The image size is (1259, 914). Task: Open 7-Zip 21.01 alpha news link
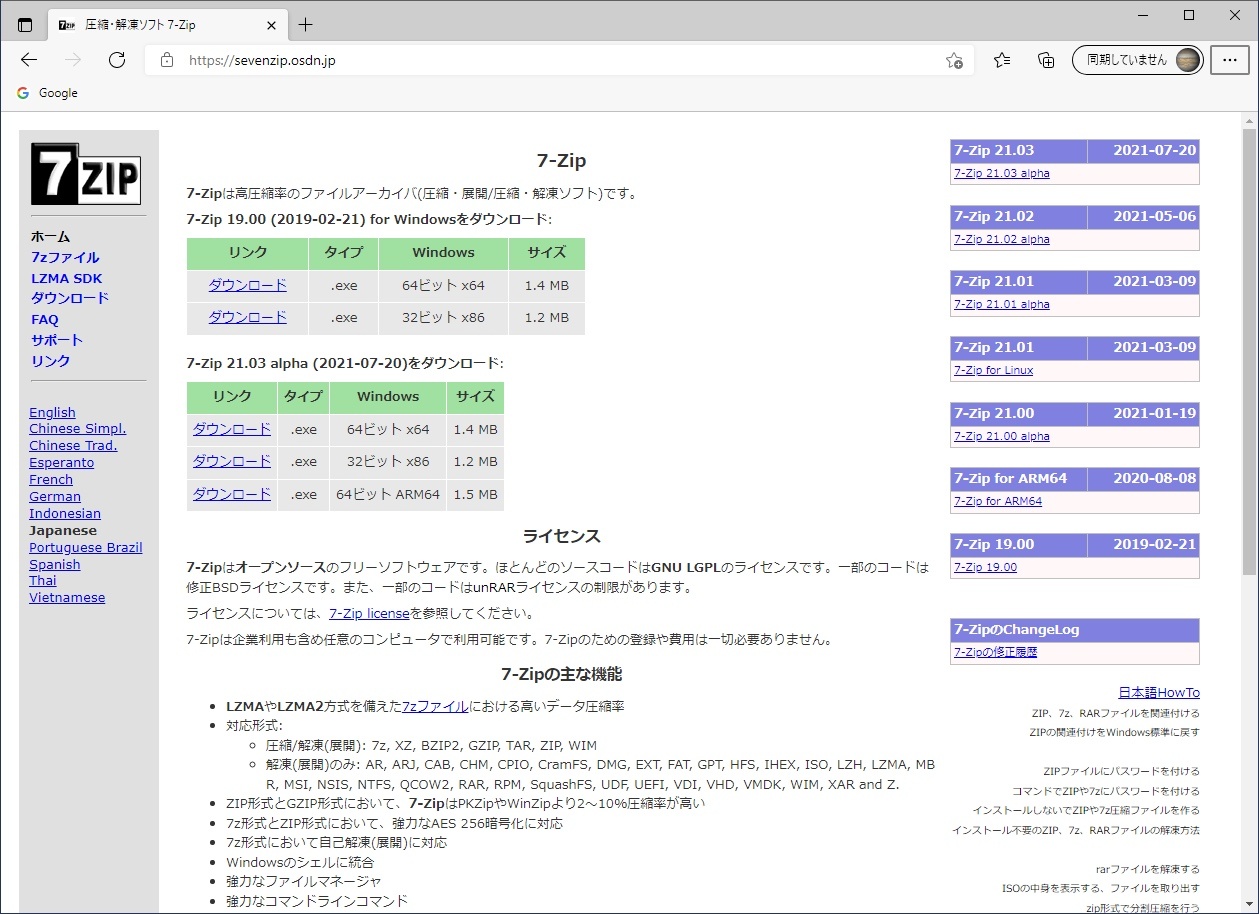coord(1002,304)
